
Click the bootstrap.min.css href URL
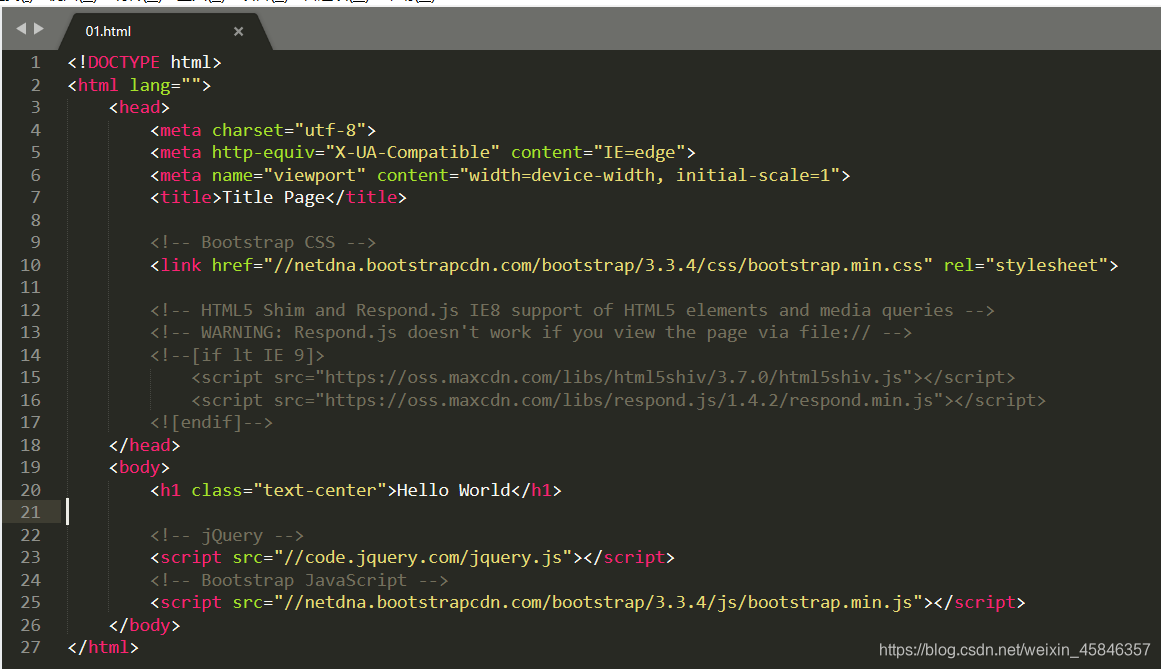click(x=598, y=265)
